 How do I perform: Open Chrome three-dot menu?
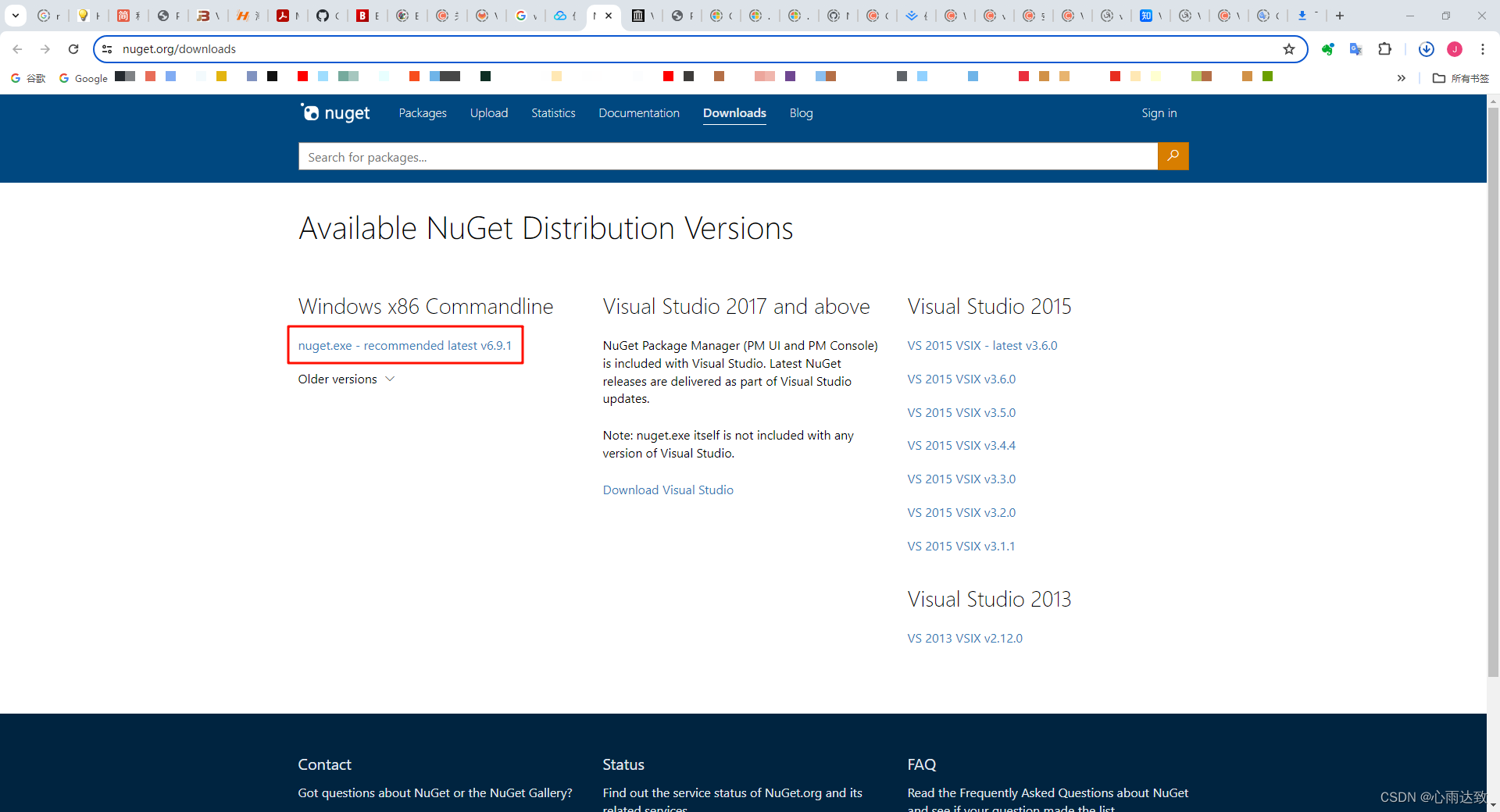tap(1483, 49)
